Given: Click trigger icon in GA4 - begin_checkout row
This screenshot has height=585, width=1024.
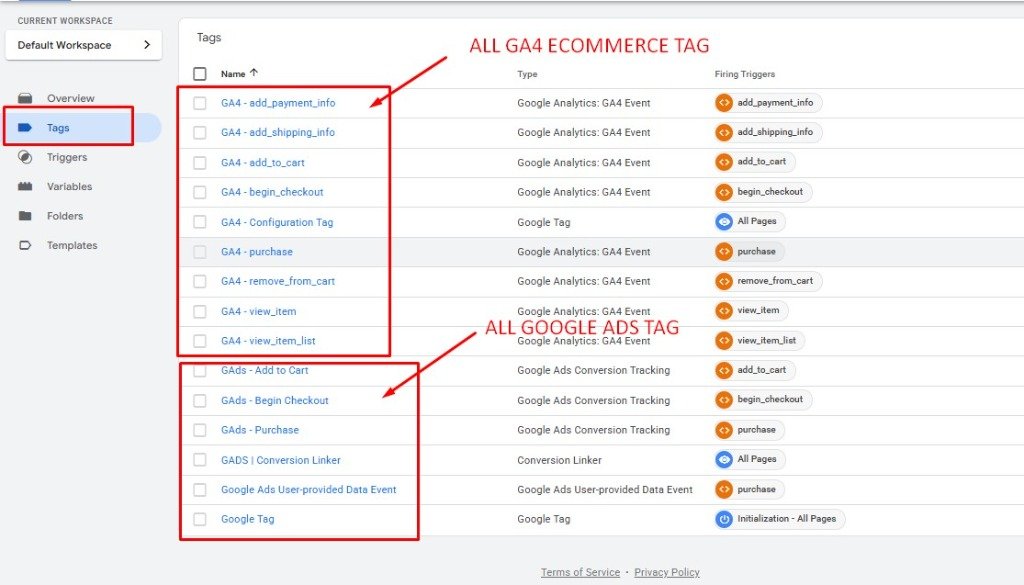Looking at the screenshot, I should tap(724, 192).
